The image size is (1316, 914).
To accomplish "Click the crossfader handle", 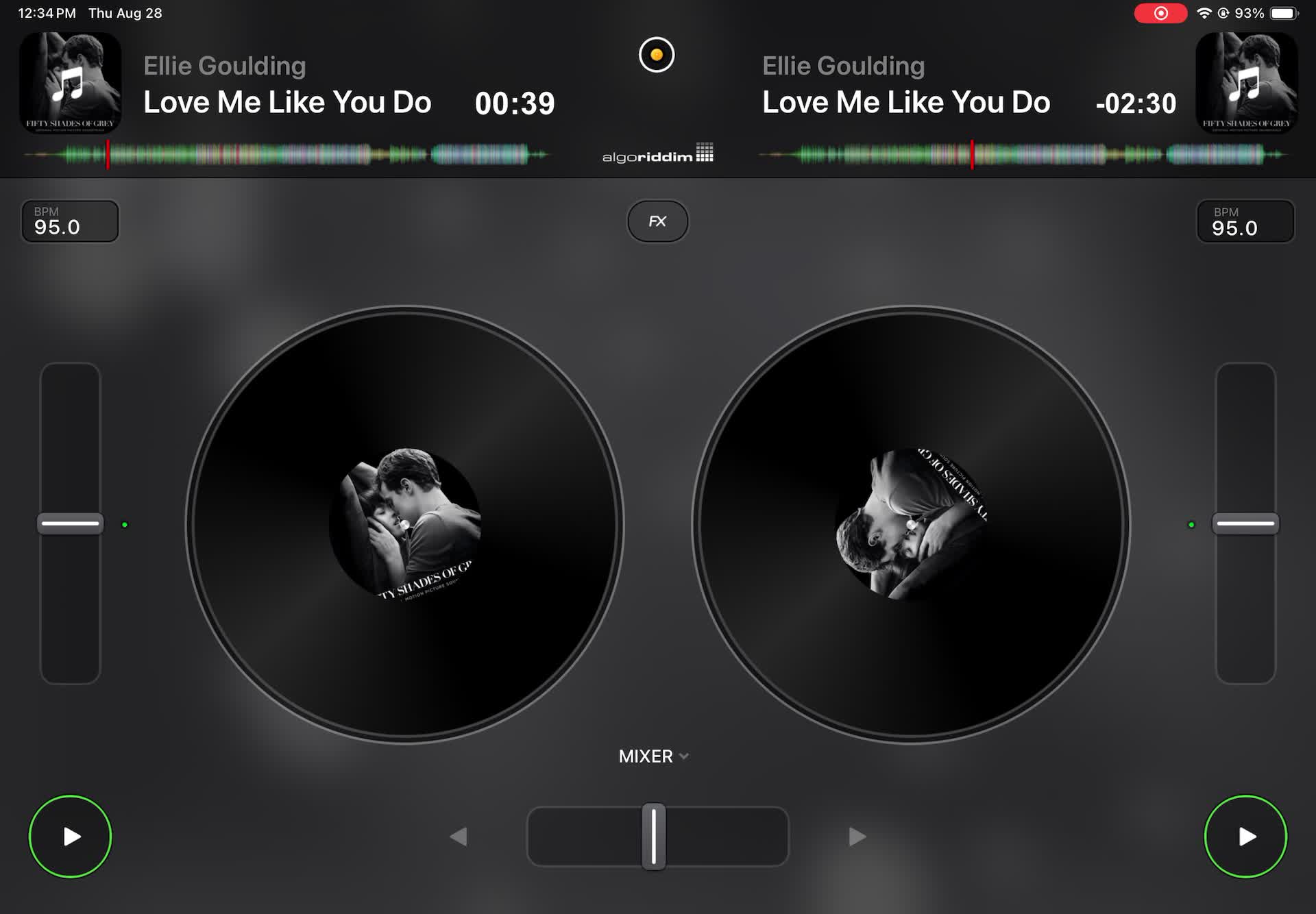I will pos(654,837).
